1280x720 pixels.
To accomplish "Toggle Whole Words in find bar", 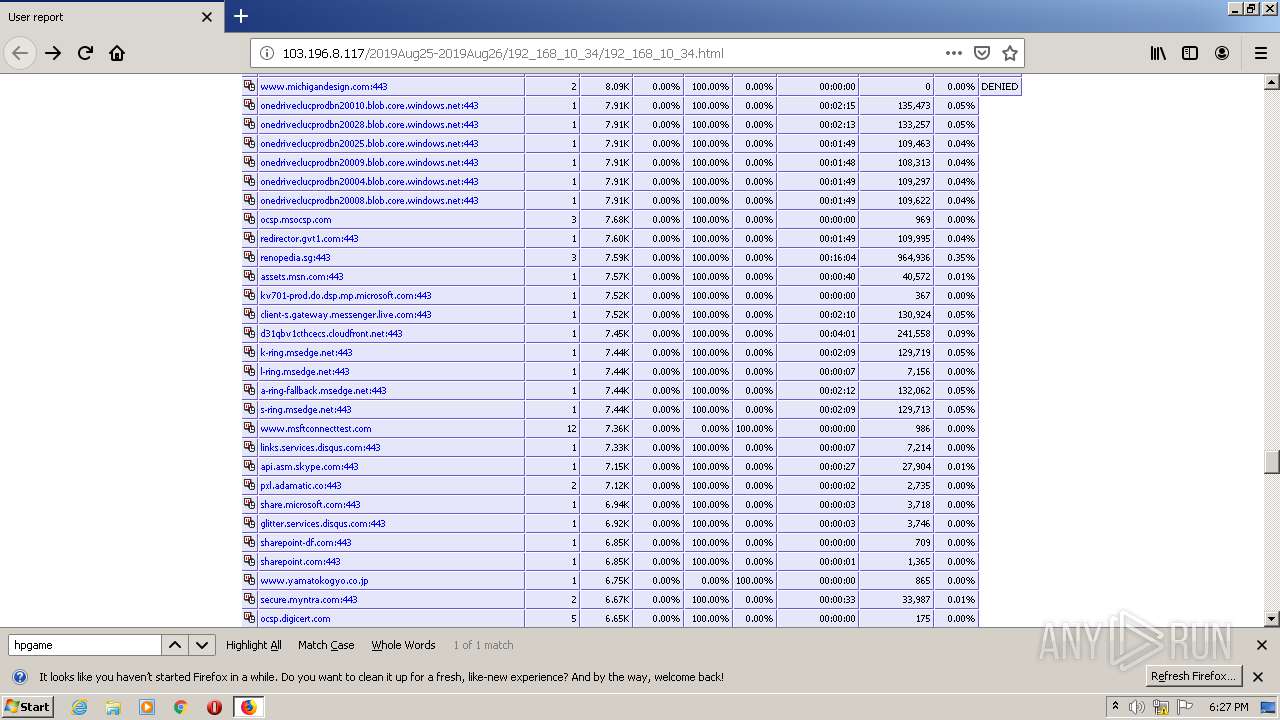I will [x=403, y=645].
